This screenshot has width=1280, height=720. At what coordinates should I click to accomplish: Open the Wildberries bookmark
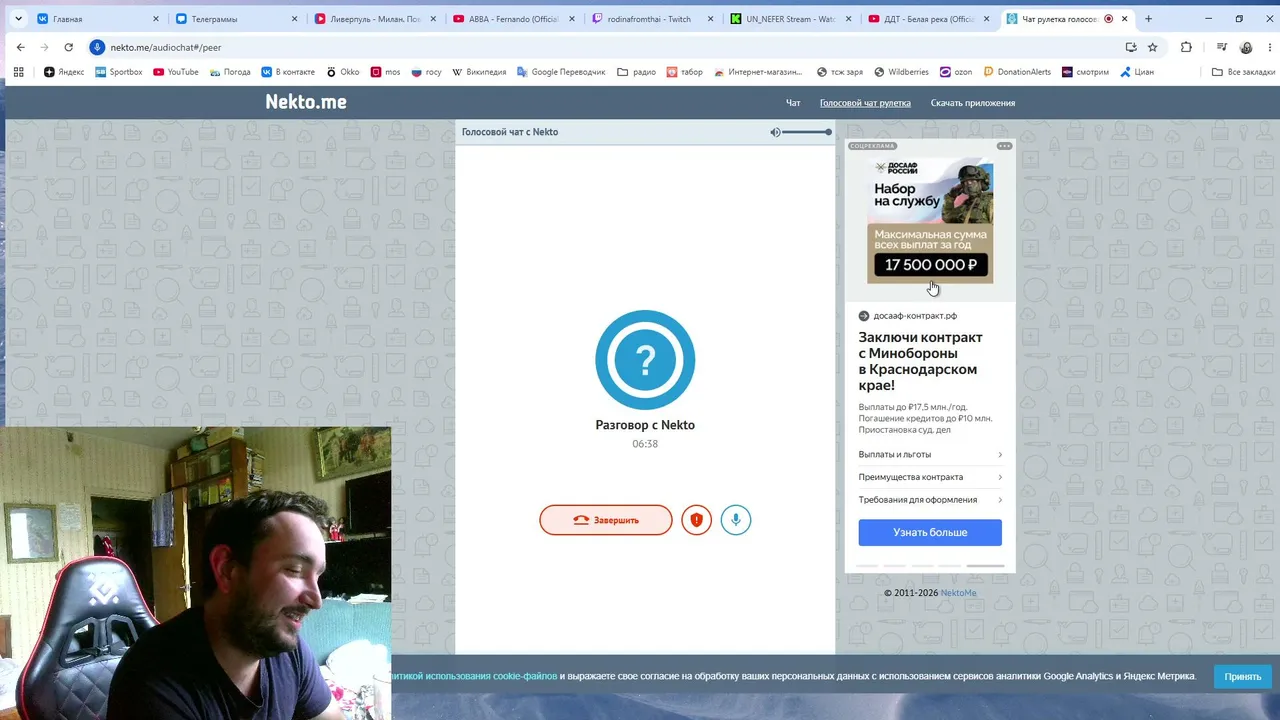point(901,72)
